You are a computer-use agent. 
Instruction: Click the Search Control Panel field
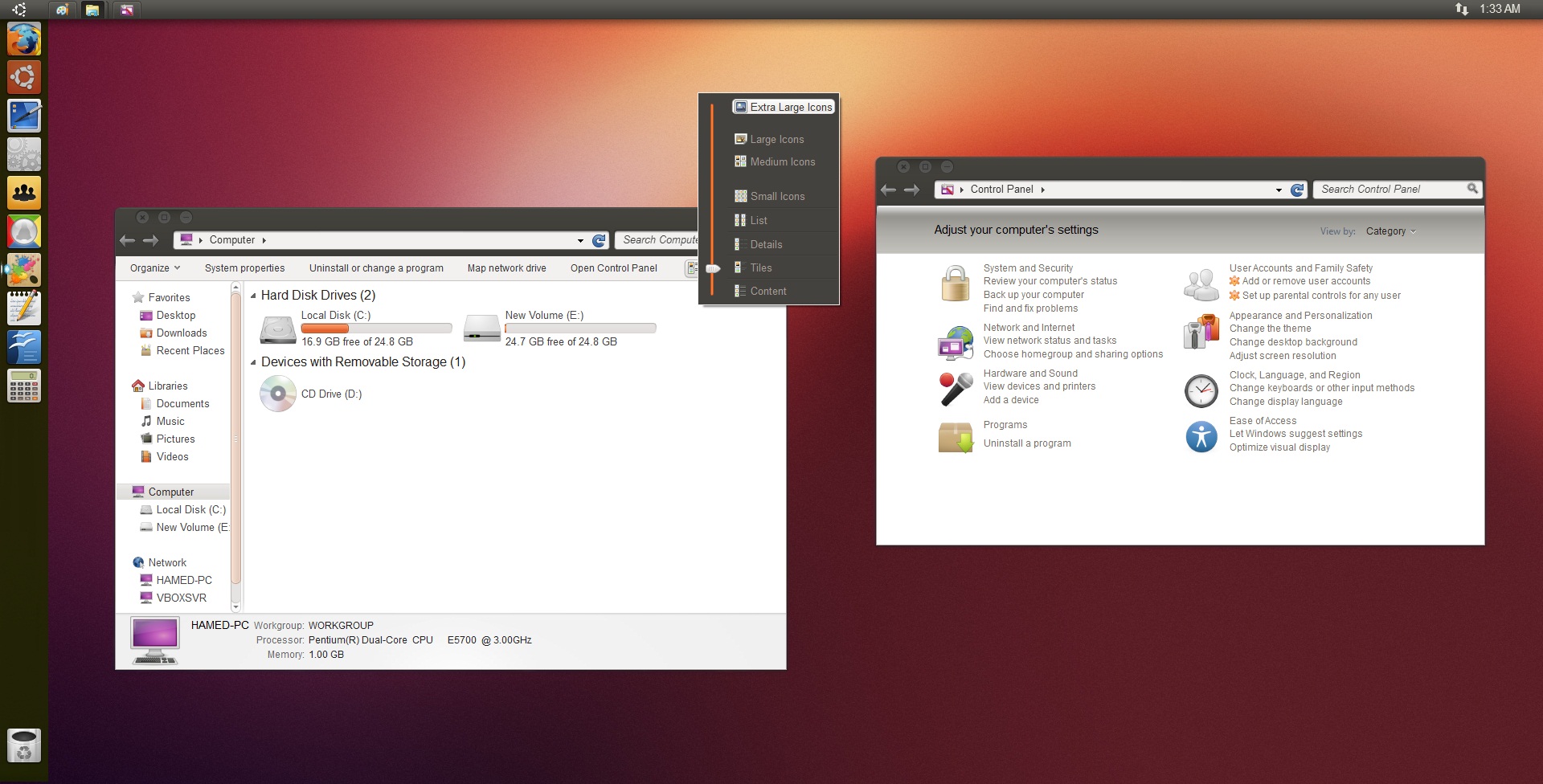click(1390, 190)
